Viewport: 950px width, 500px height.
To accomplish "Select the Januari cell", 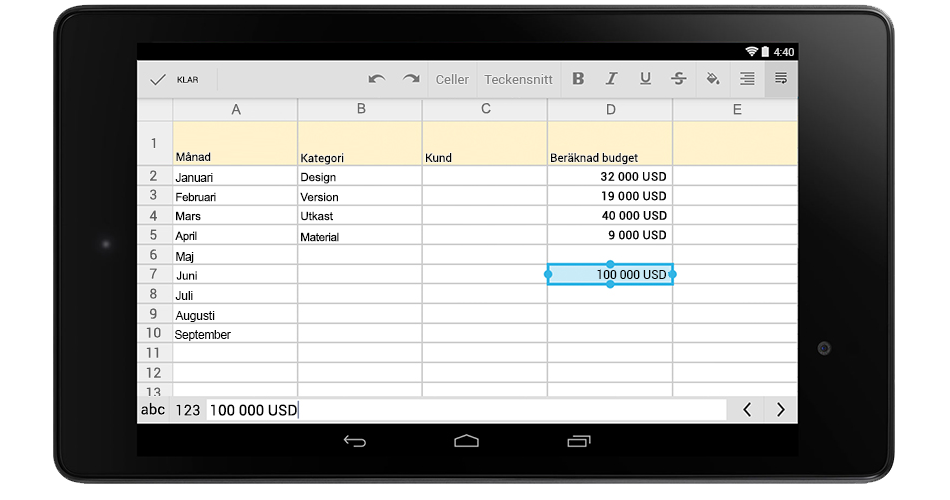I will pos(235,176).
